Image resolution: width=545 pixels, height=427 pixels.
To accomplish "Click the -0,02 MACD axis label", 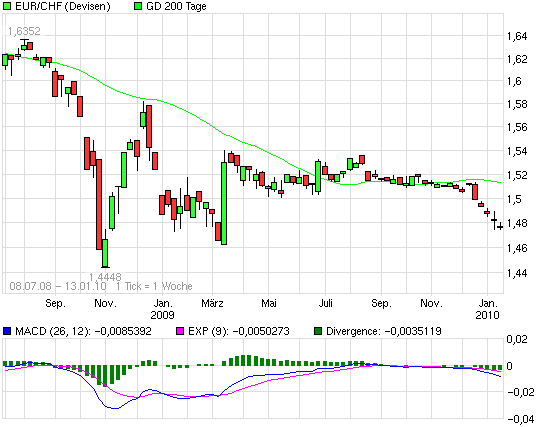I will (x=521, y=392).
